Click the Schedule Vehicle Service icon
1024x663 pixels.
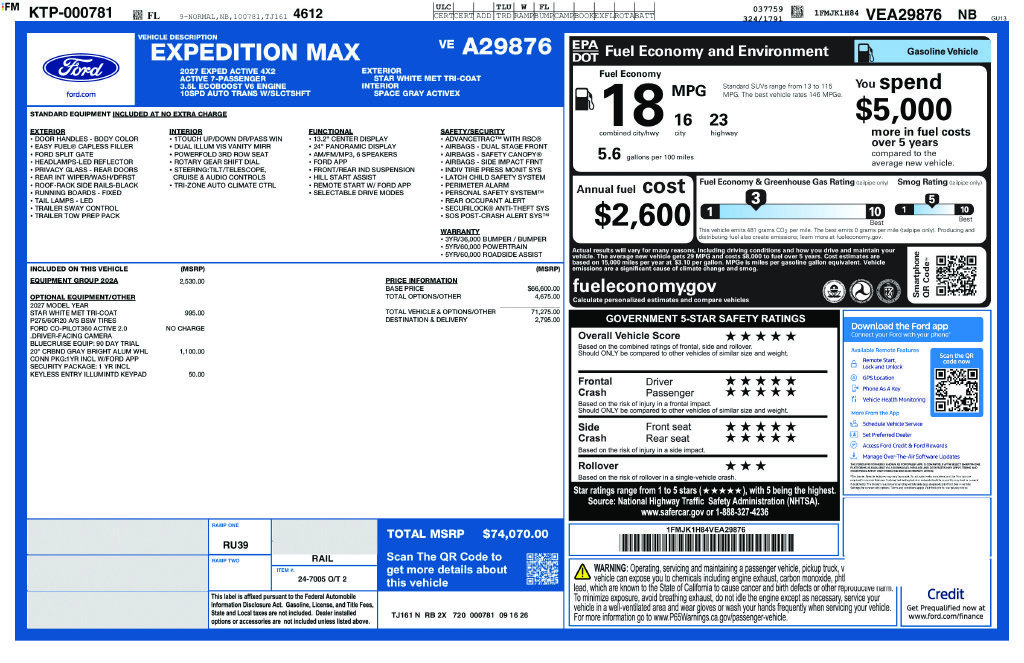854,423
